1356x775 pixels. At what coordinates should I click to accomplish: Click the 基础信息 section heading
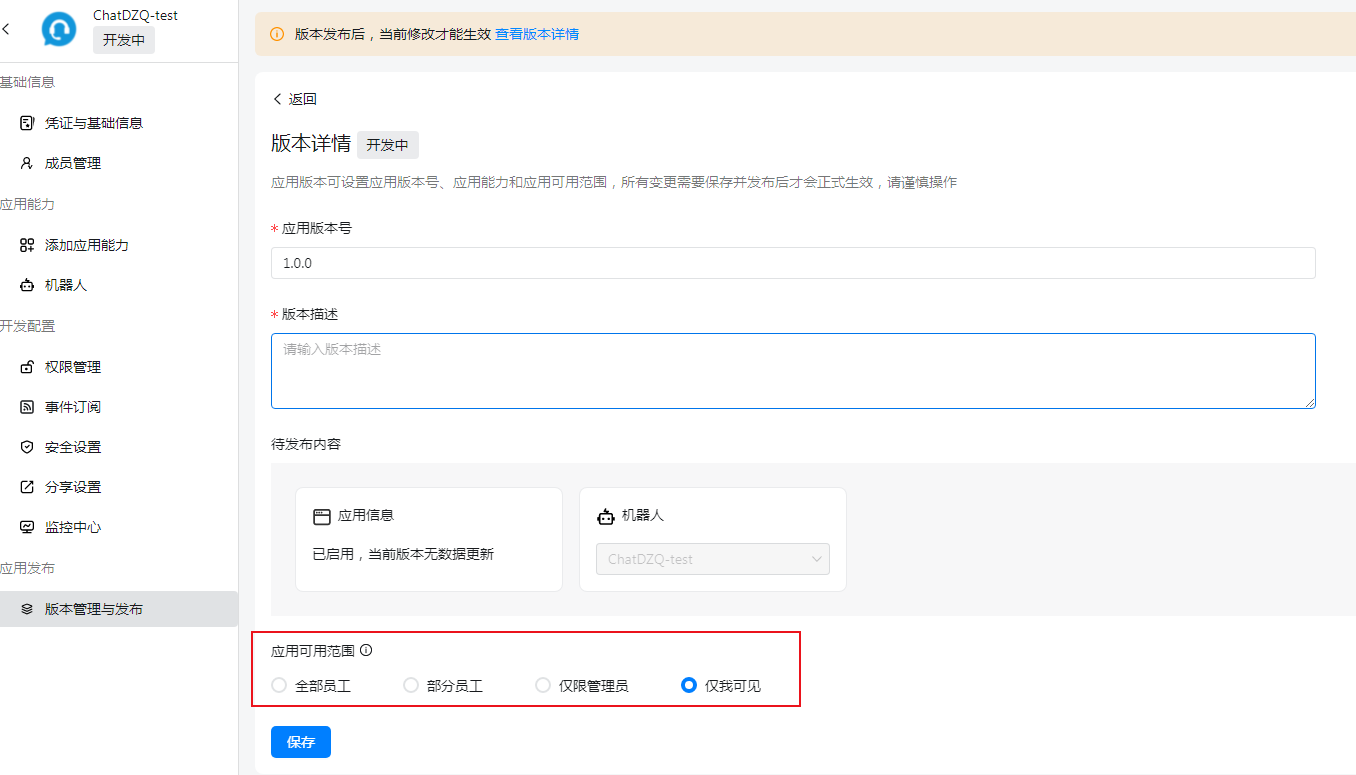coord(27,82)
